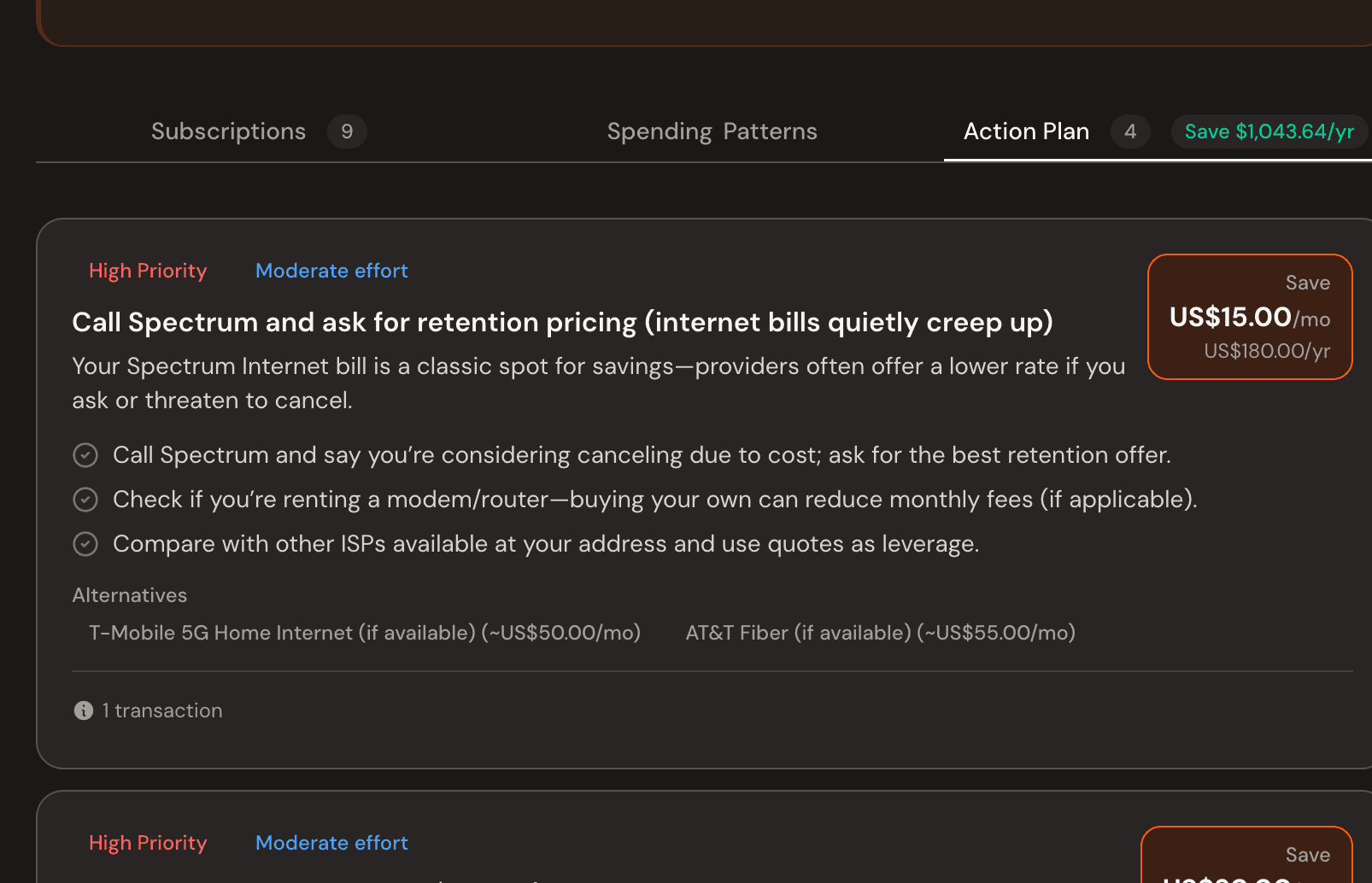Open the Subscriptions tab
This screenshot has width=1372, height=883.
(228, 132)
